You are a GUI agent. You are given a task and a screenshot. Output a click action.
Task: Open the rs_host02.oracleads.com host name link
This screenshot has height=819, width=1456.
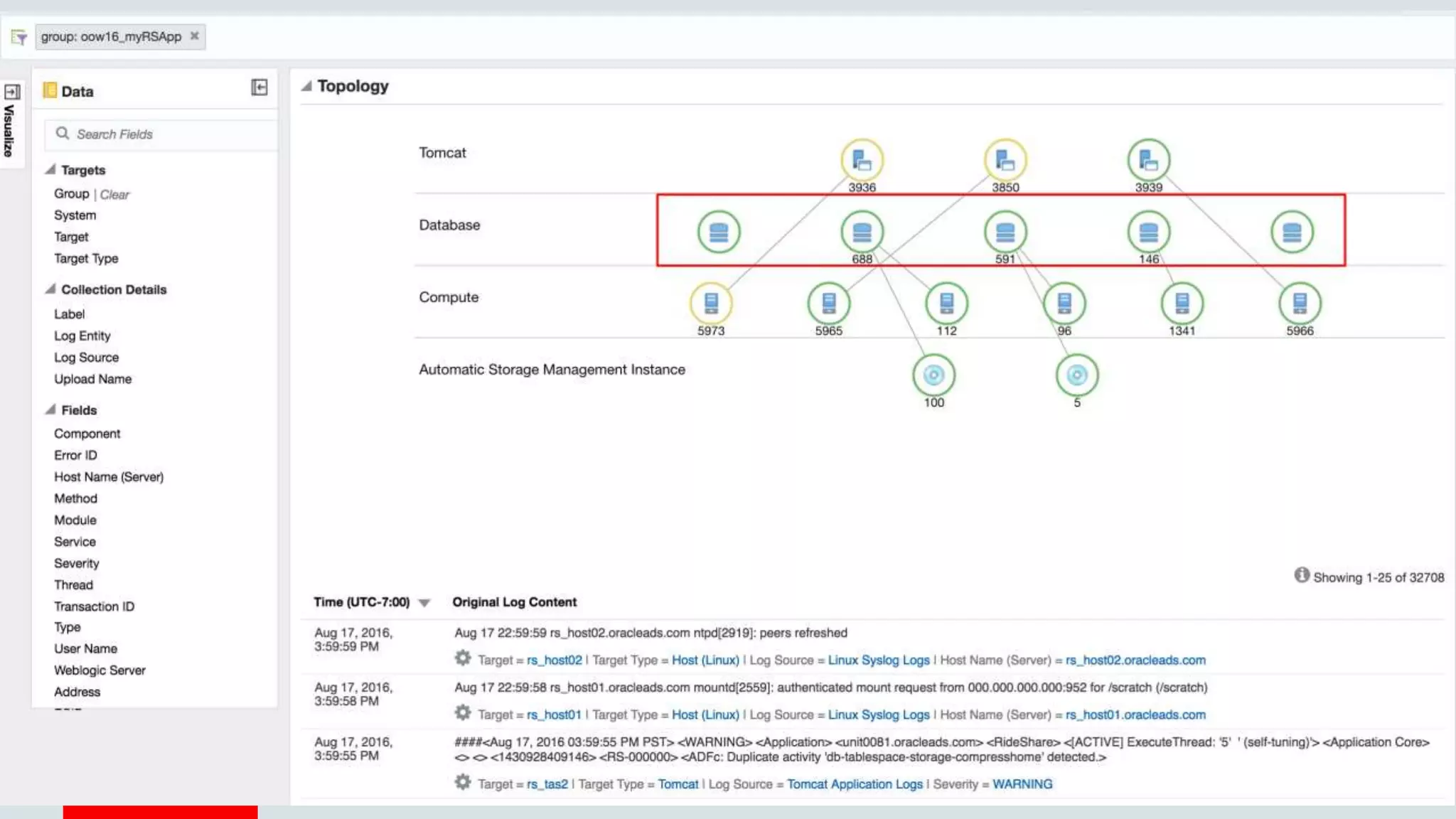(1135, 660)
